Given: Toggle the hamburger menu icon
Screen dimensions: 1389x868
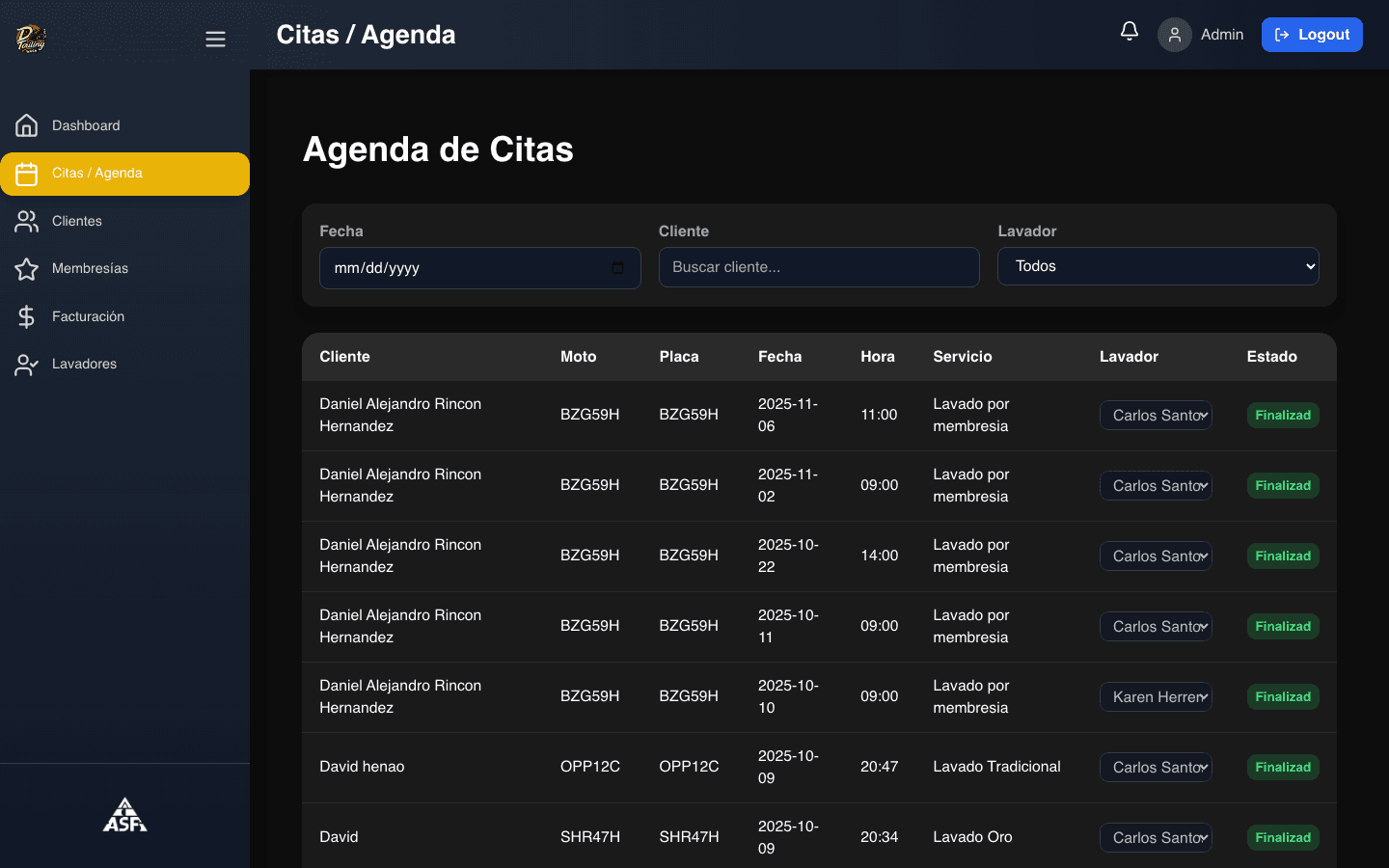Looking at the screenshot, I should click(x=215, y=39).
